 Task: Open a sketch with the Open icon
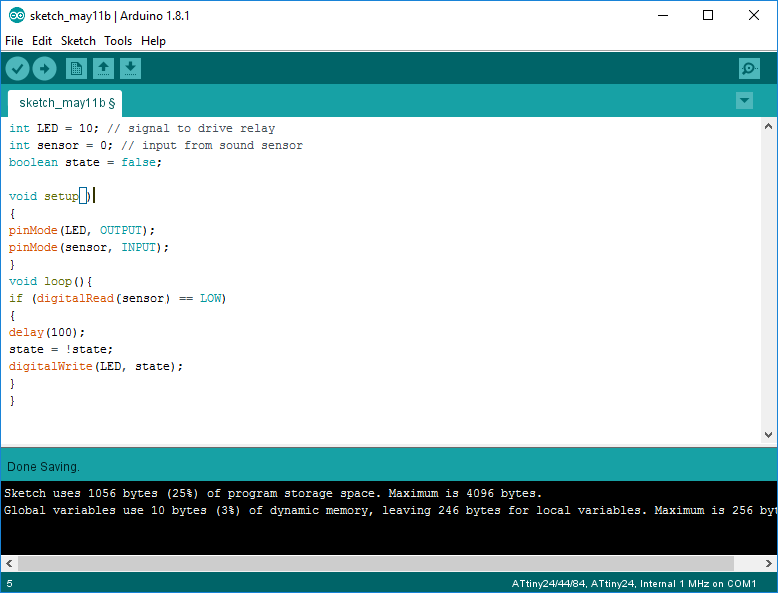pyautogui.click(x=103, y=68)
